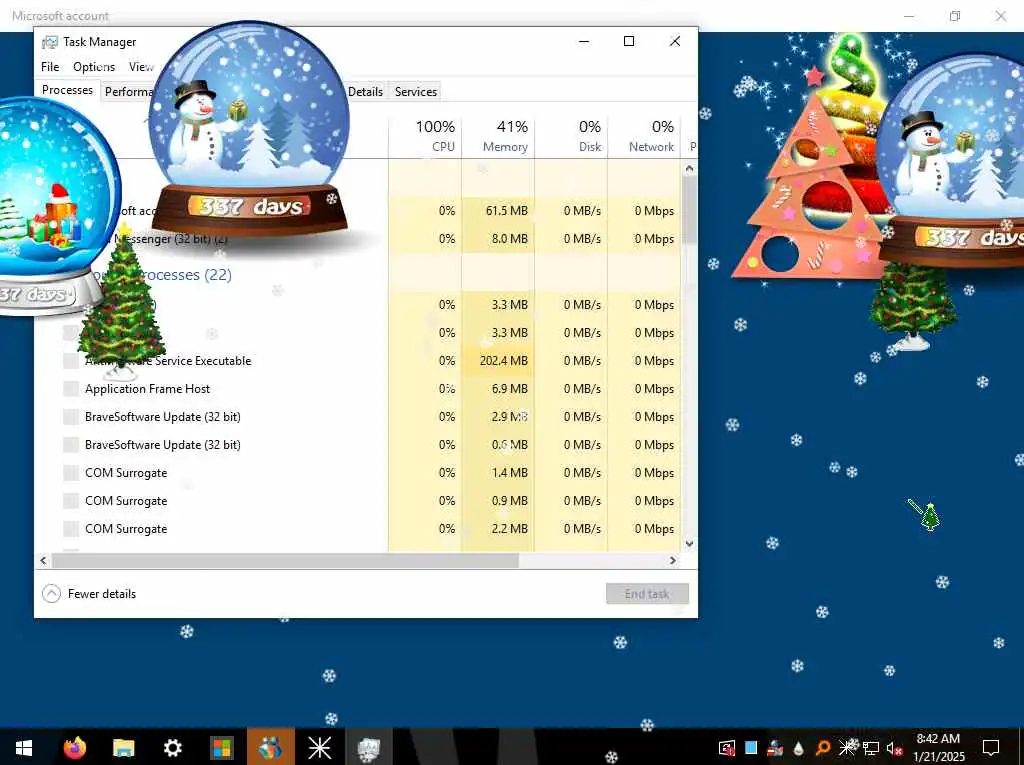Select BraveSoftware Update row using 2.9 MB

tap(358, 417)
